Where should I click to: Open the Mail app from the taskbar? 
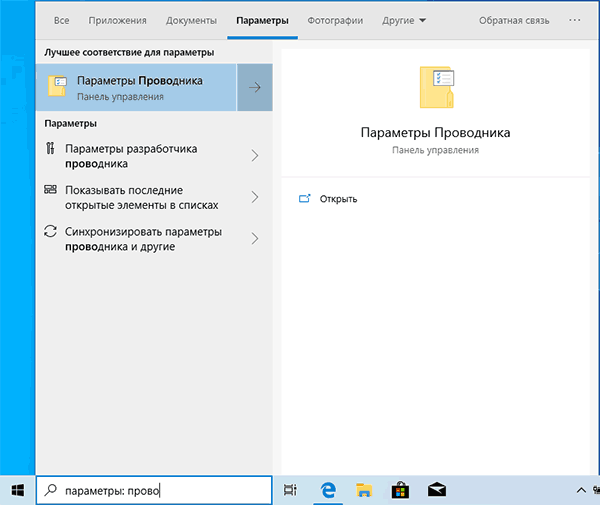437,490
